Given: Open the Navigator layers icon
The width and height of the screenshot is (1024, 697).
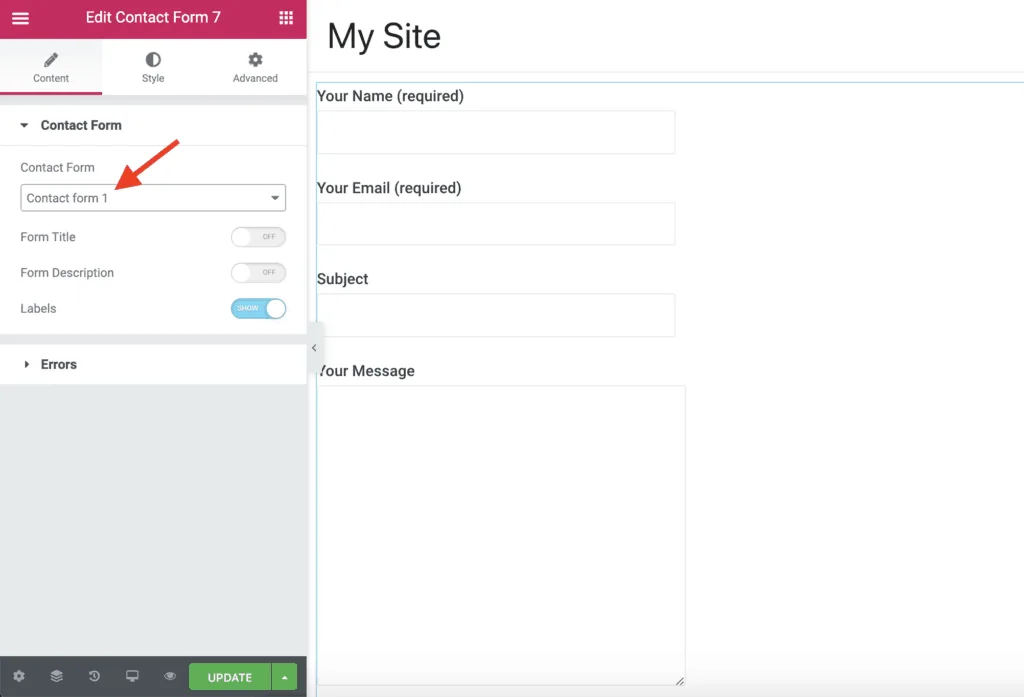Looking at the screenshot, I should coord(57,676).
